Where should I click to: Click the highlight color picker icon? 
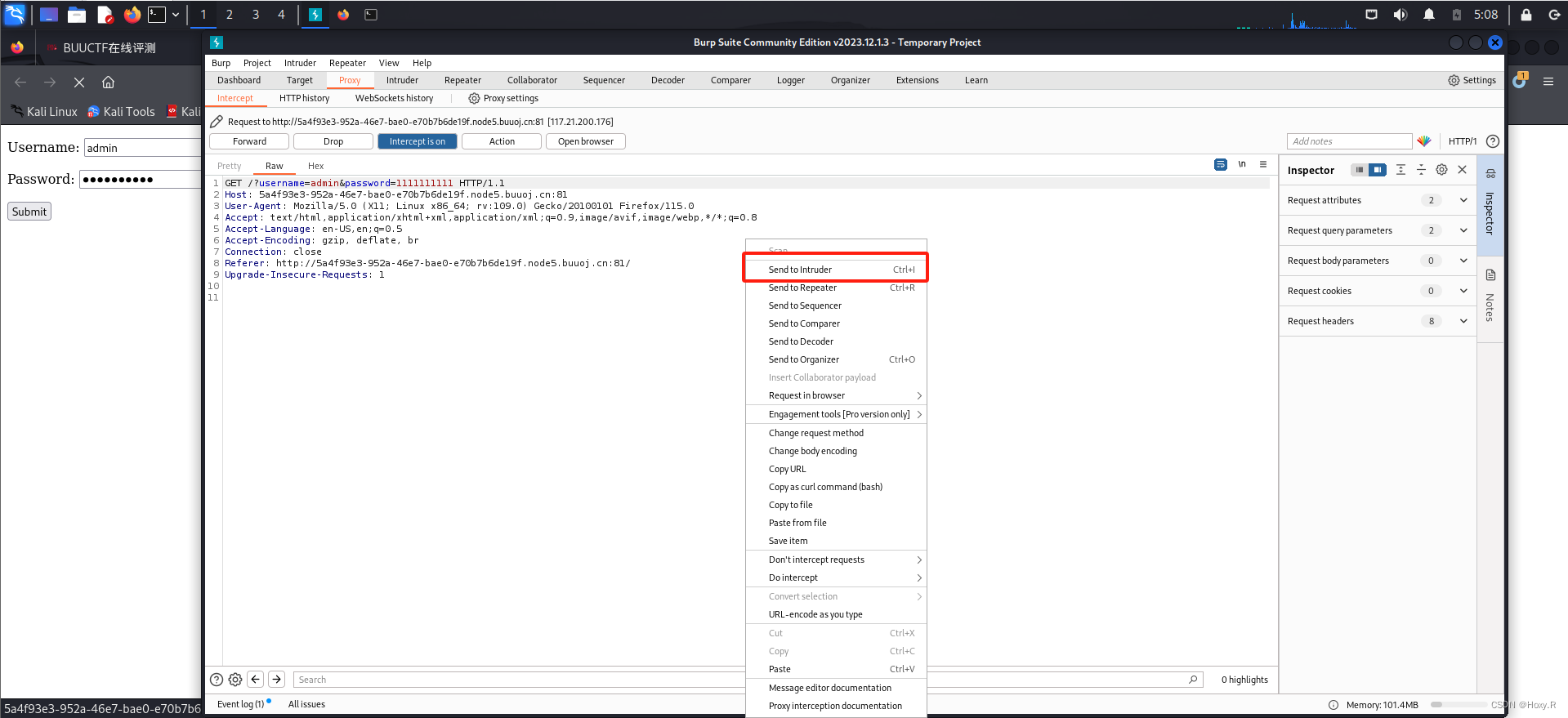coord(1424,141)
